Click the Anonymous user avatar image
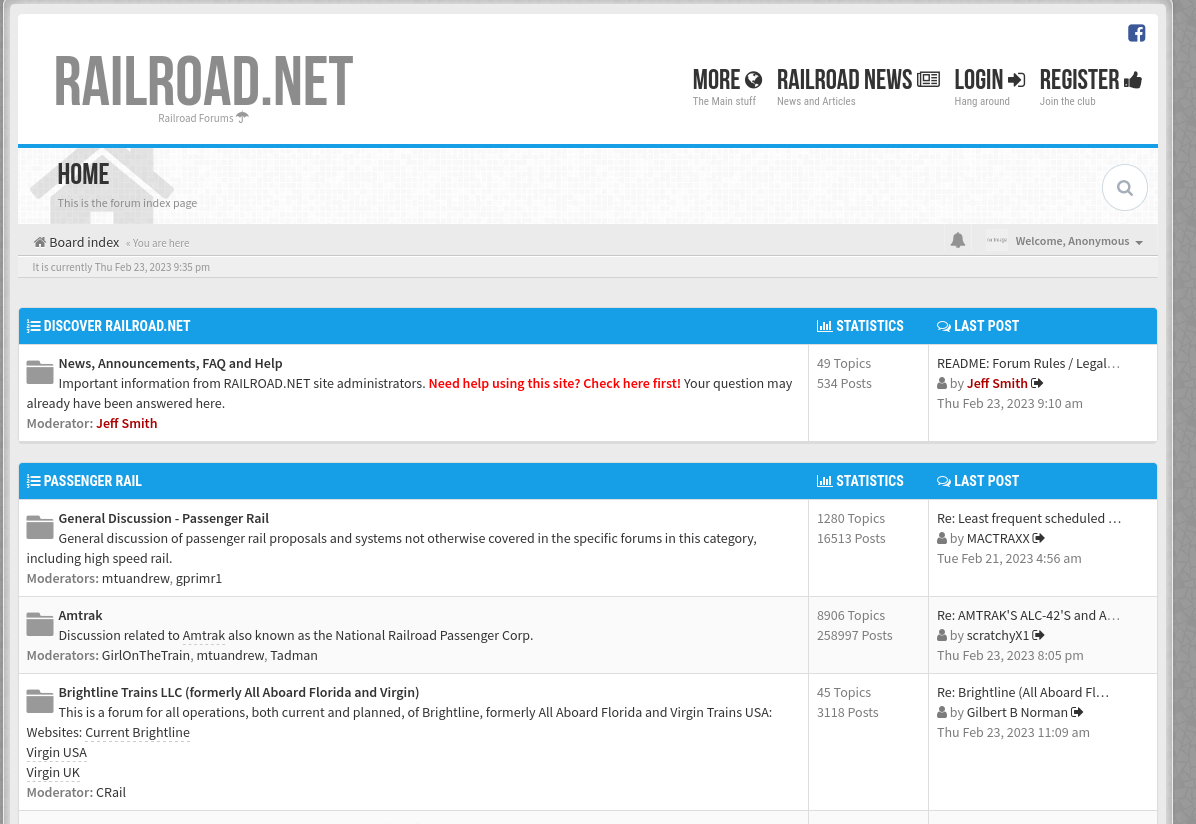 996,240
